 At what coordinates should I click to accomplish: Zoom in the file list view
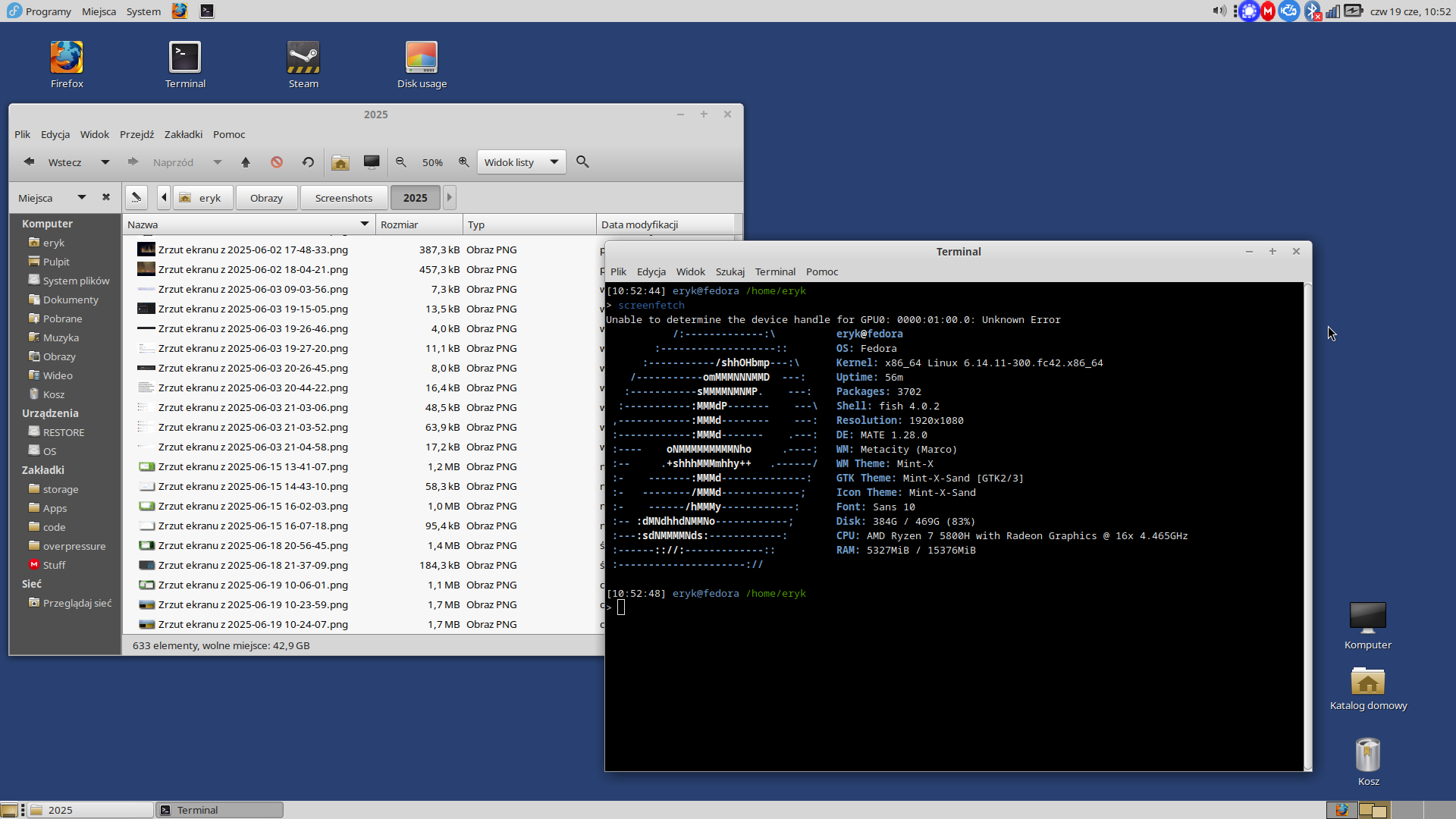tap(464, 162)
